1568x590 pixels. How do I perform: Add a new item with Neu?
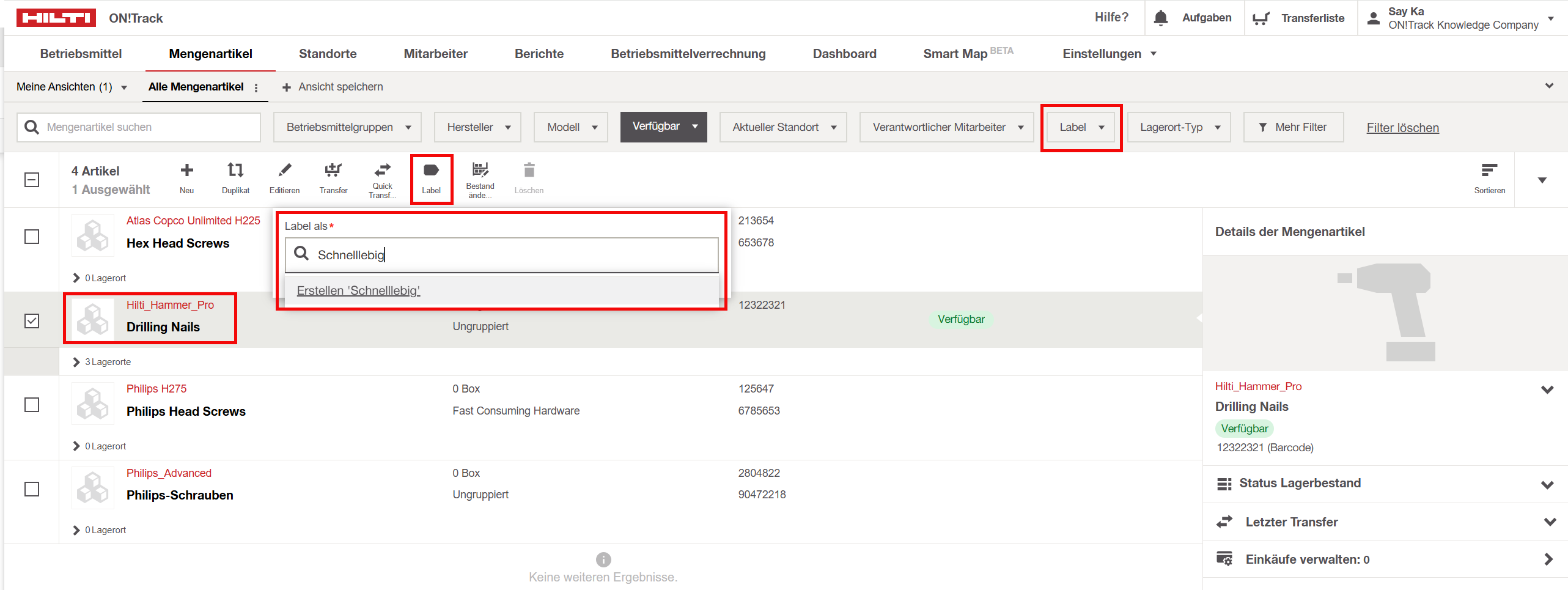(186, 179)
